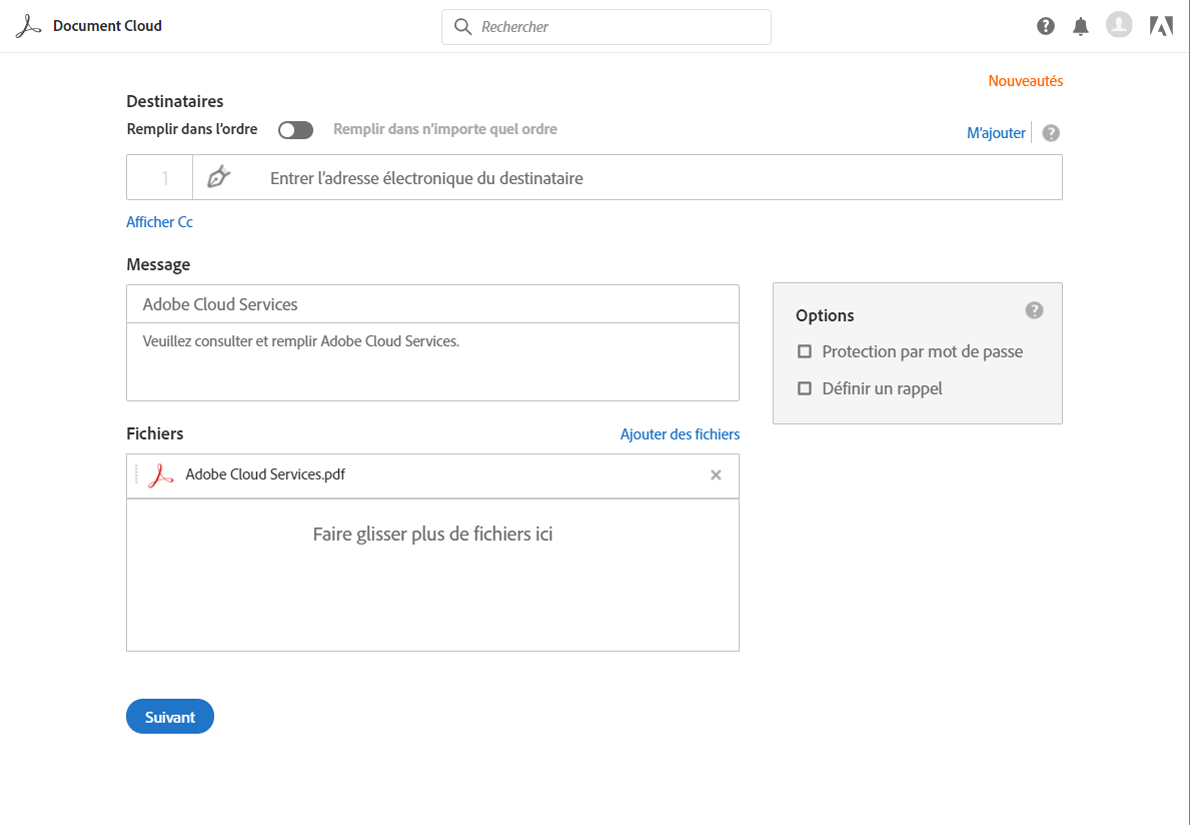Click the Options help question mark
Screen dimensions: 1190x825
[x=1034, y=310]
